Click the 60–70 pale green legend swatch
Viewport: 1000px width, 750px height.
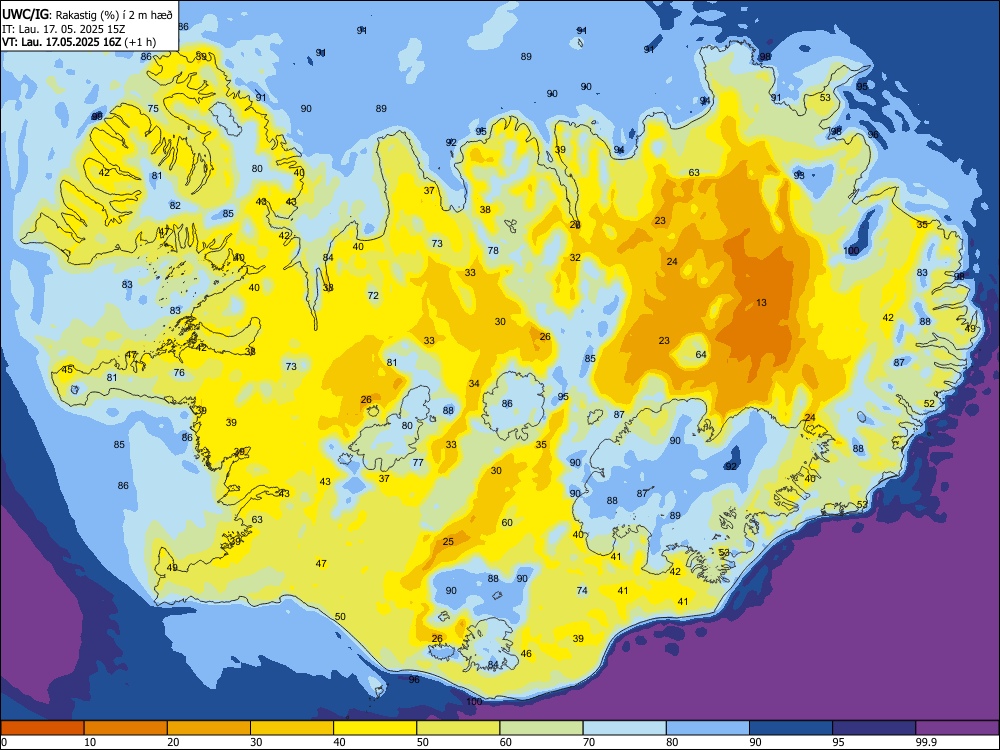(541, 728)
